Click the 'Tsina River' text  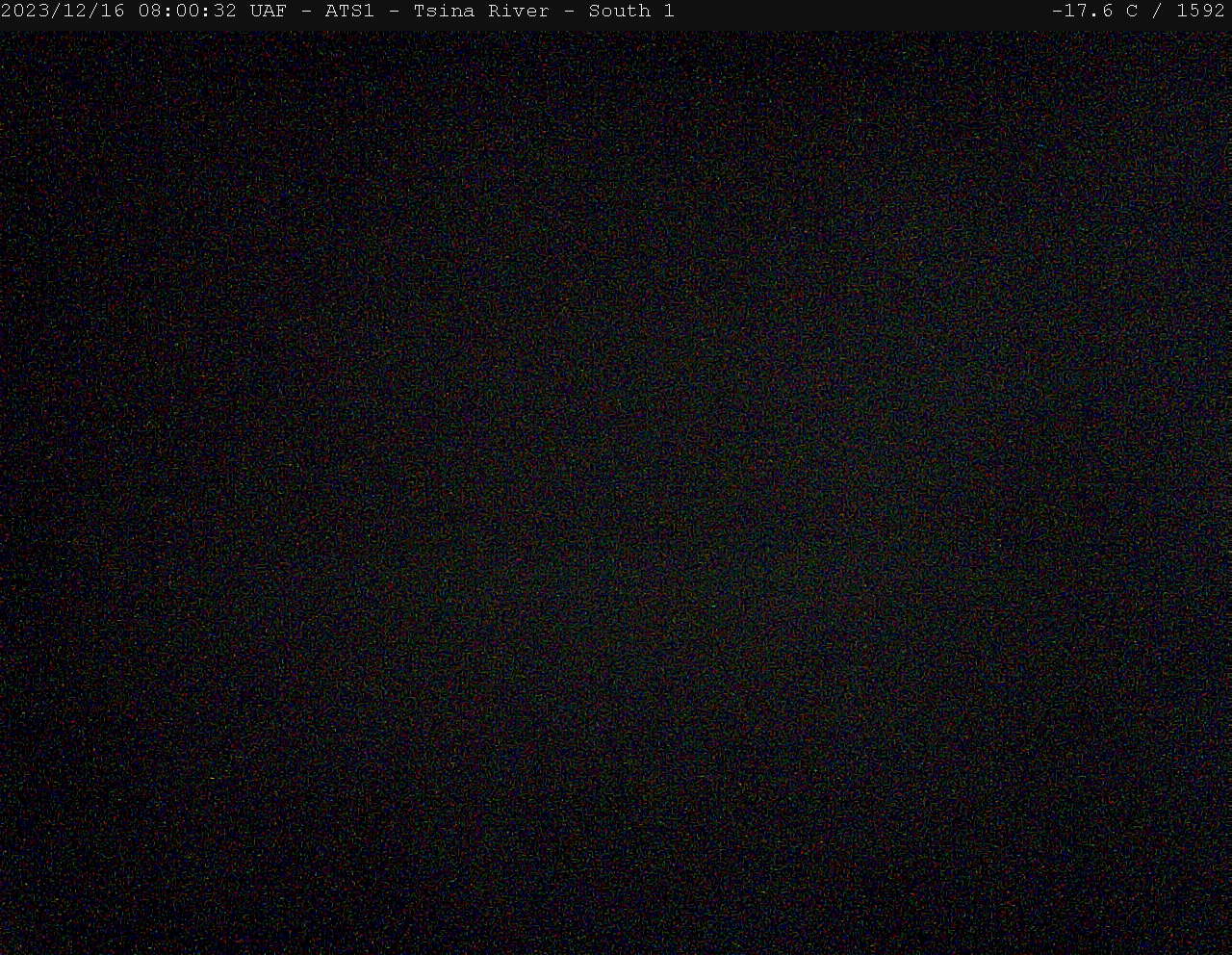coord(481,12)
